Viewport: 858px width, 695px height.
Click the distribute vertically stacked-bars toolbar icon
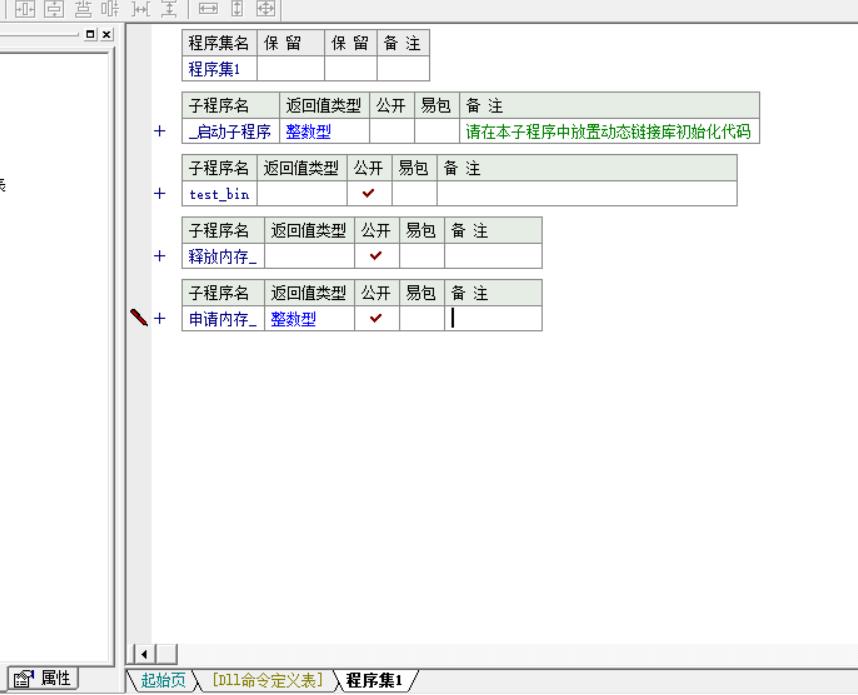(x=83, y=8)
